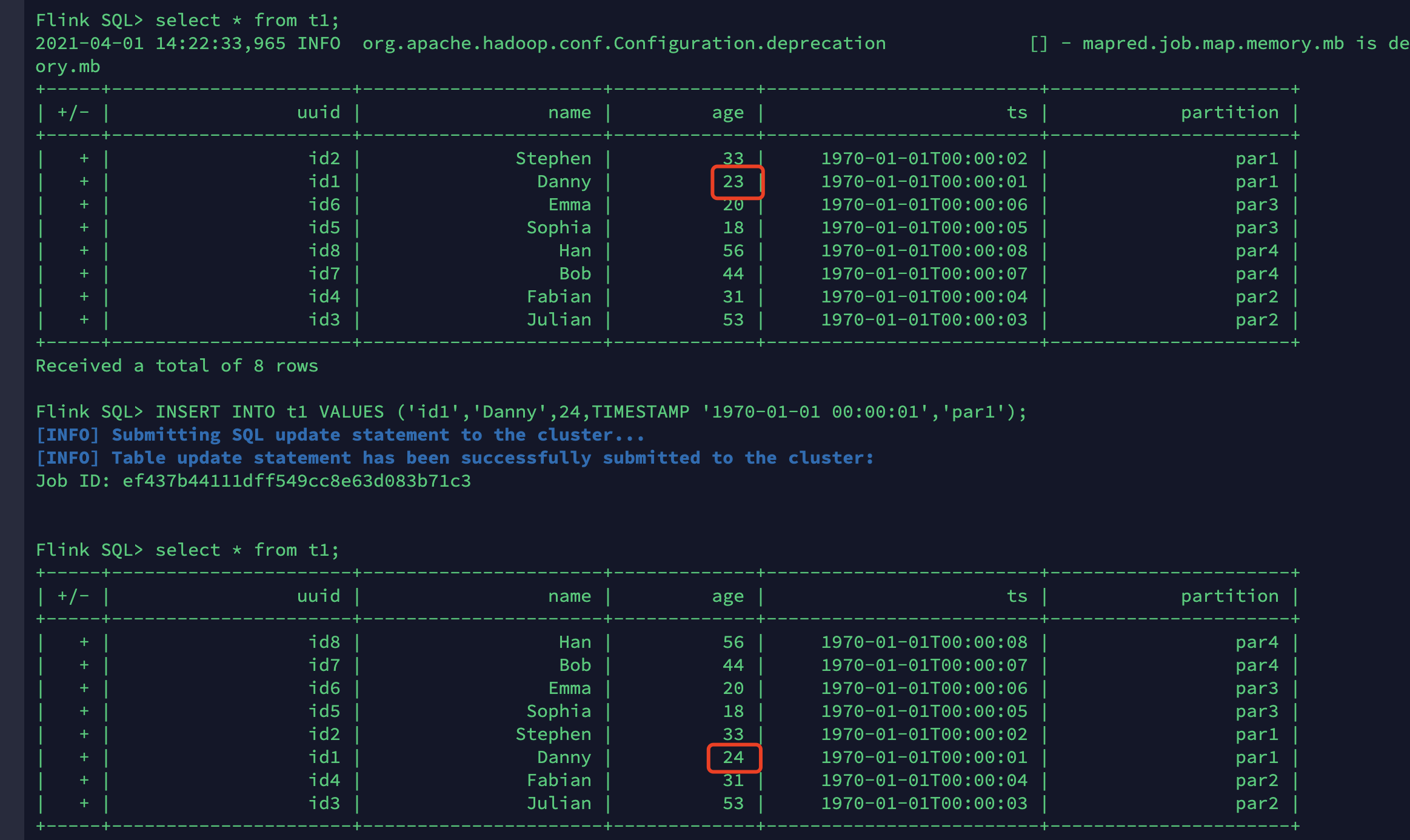
Task: Click the uuid header in the first table
Action: click(x=318, y=113)
